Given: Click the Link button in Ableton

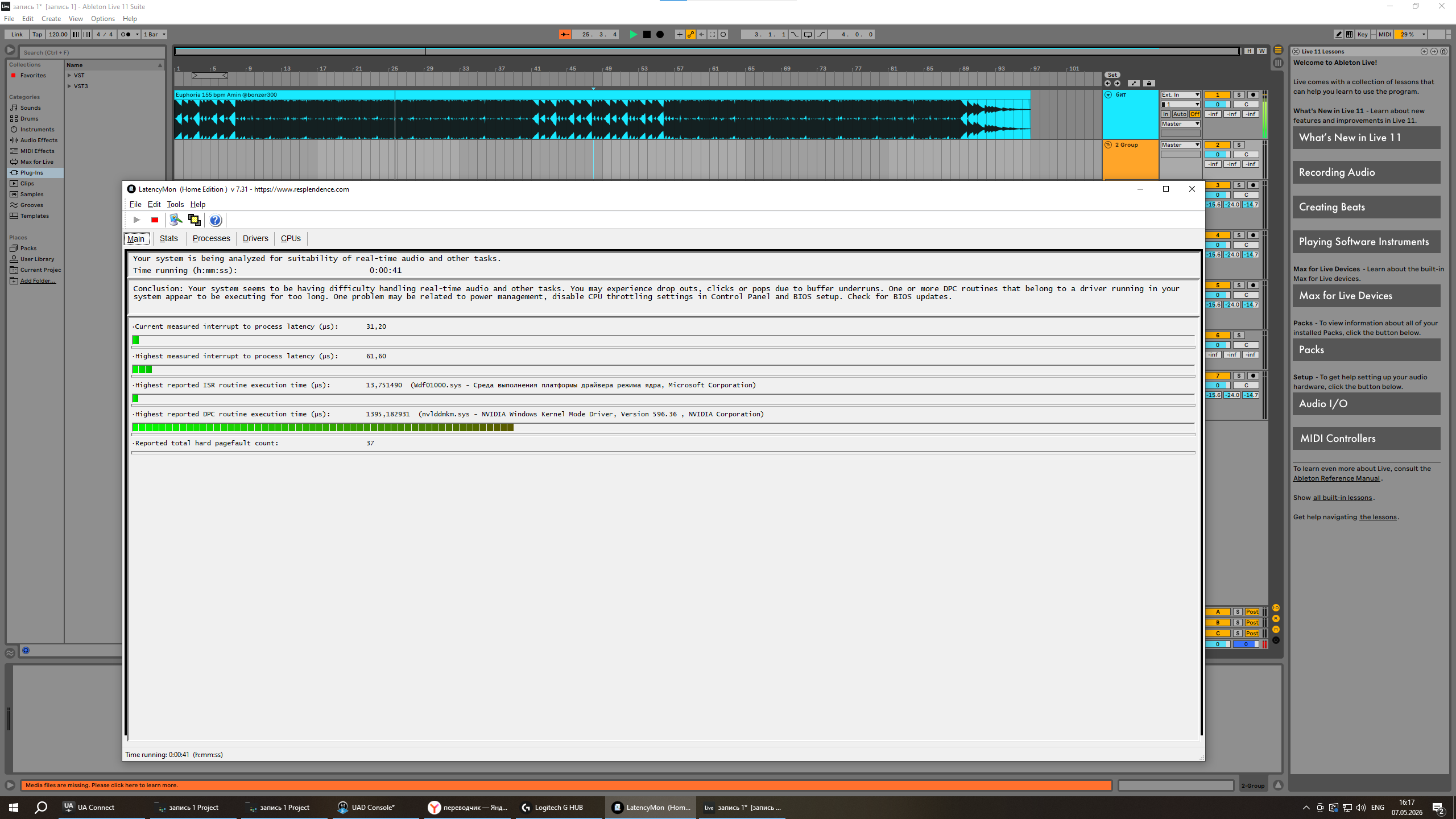Looking at the screenshot, I should (x=16, y=35).
